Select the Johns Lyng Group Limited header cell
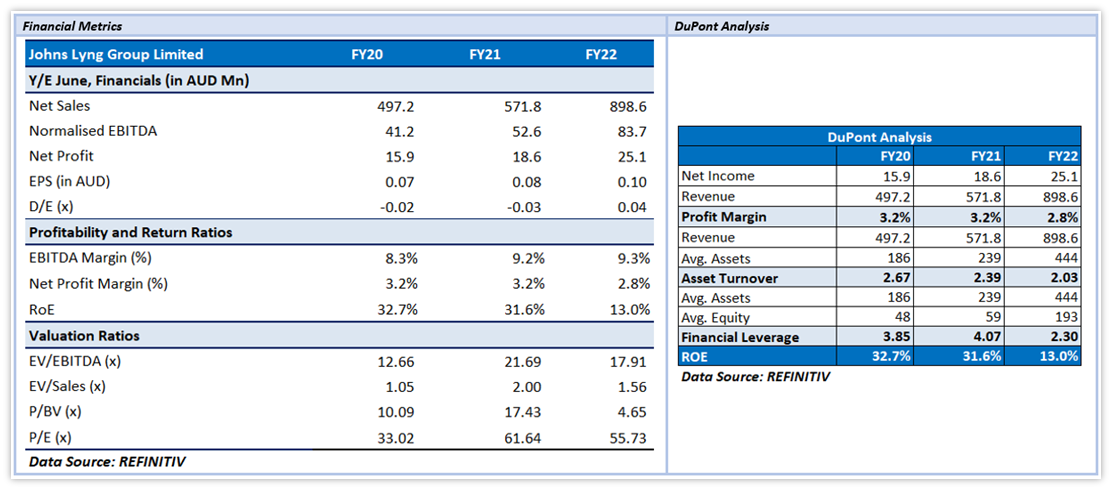The width and height of the screenshot is (1112, 490). click(x=116, y=55)
